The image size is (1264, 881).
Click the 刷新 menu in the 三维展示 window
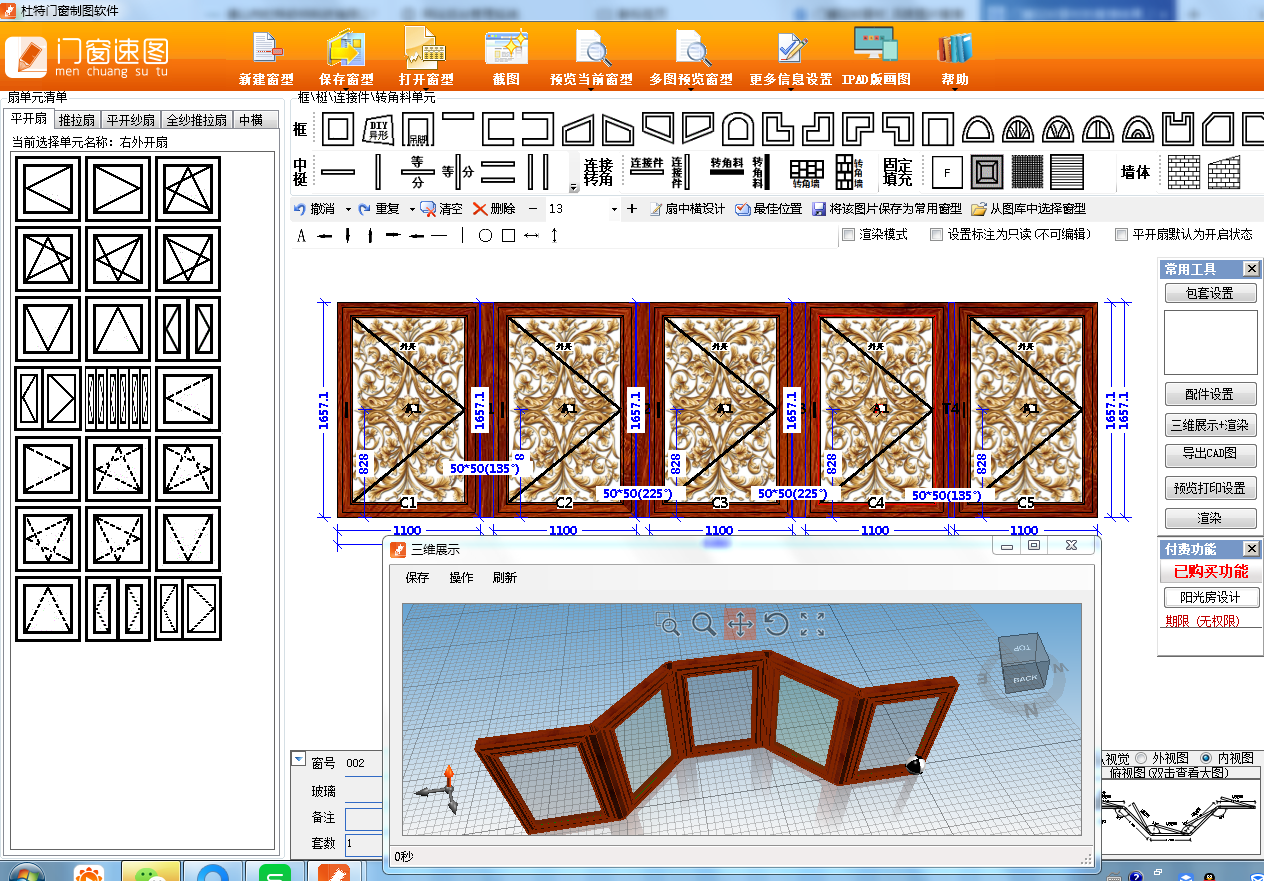pos(505,578)
